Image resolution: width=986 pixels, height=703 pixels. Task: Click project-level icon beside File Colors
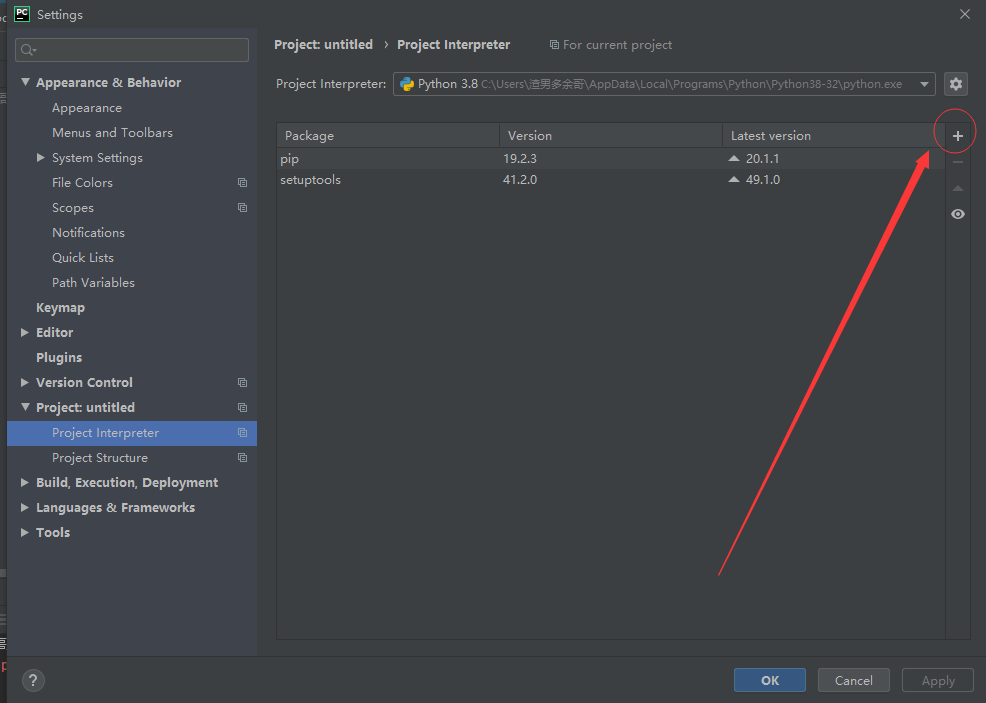242,183
